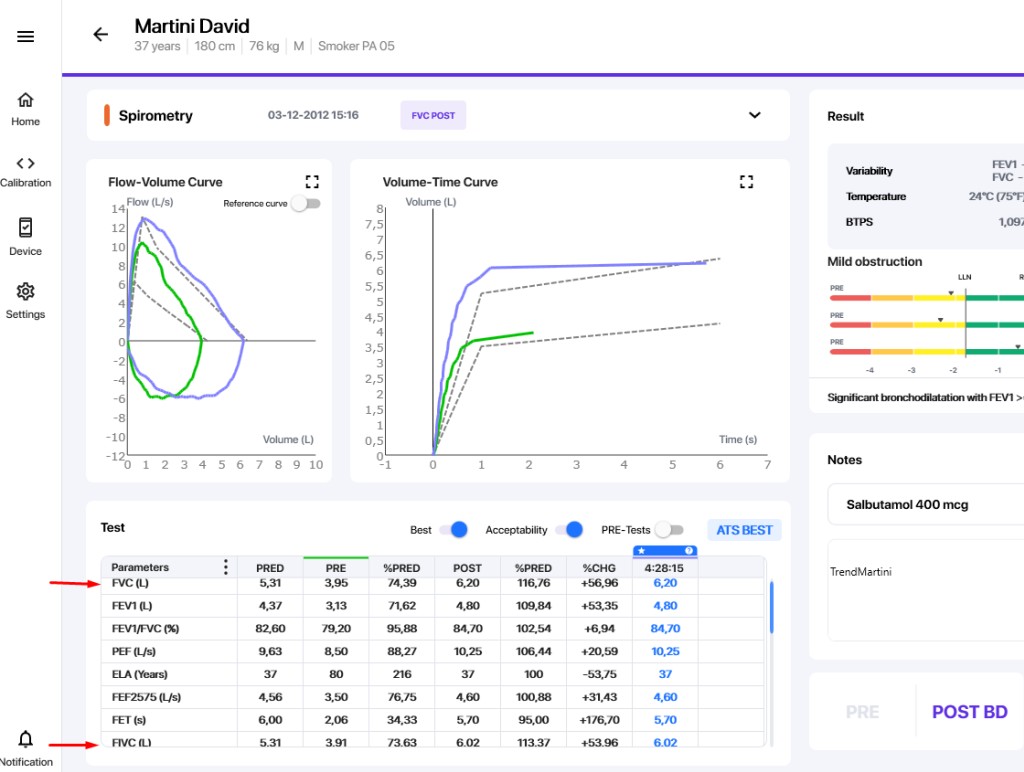Turn off Acceptability toggle
The image size is (1024, 772).
pos(568,530)
